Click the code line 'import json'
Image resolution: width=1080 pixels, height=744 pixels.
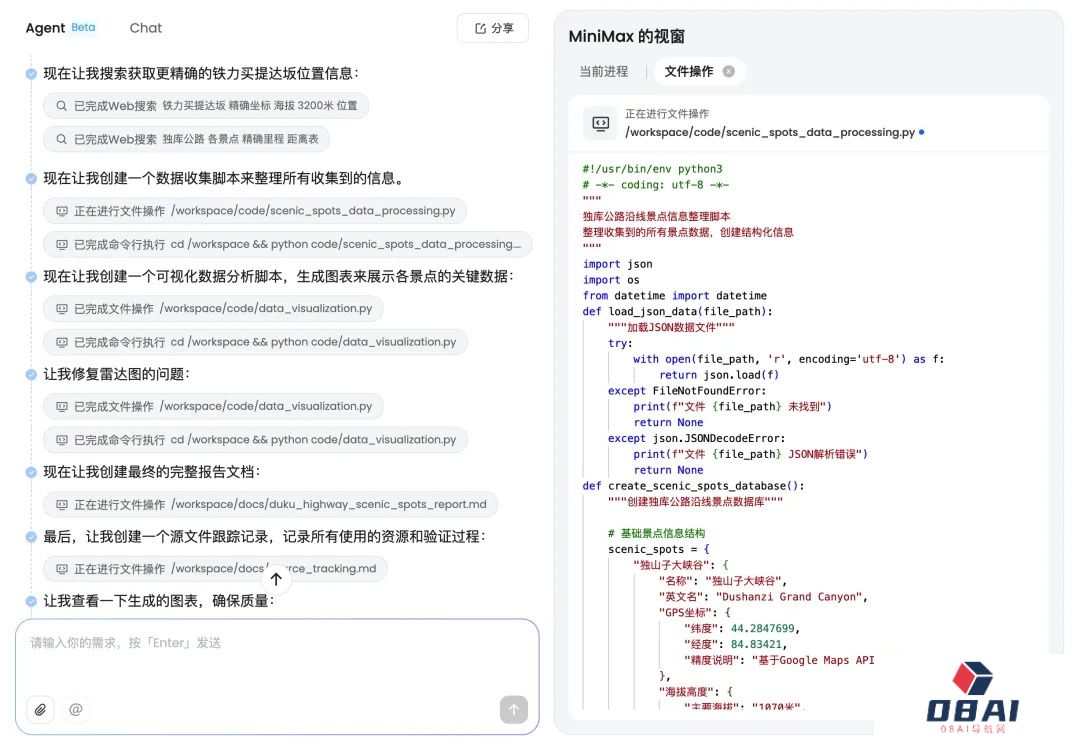pyautogui.click(x=617, y=264)
